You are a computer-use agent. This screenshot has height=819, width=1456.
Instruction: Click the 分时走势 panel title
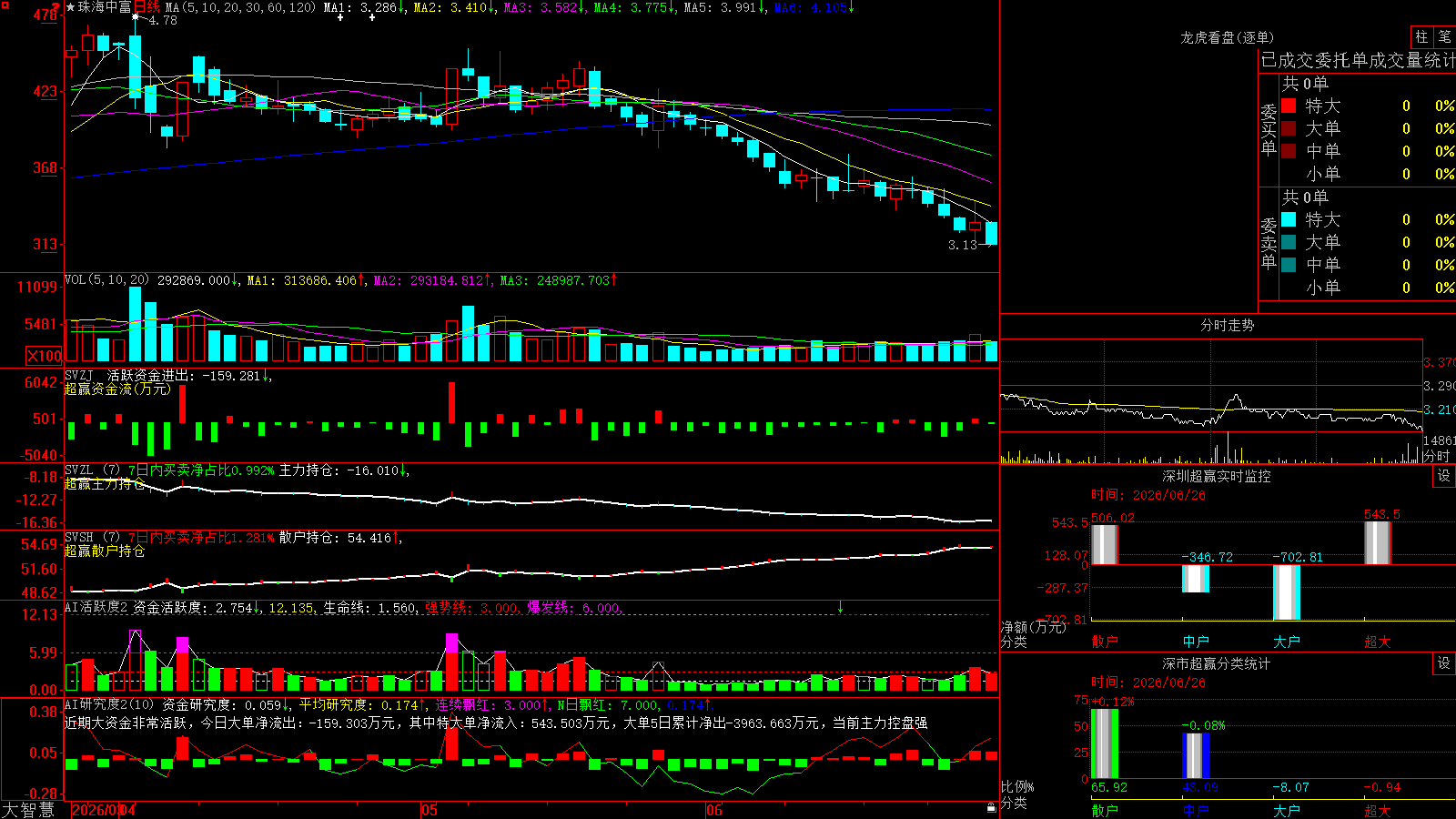point(1227,325)
